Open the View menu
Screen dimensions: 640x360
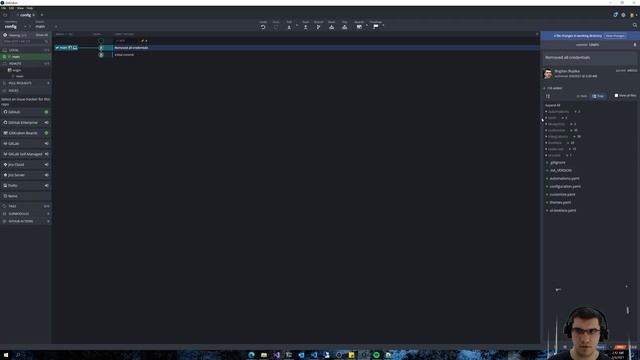tap(20, 8)
